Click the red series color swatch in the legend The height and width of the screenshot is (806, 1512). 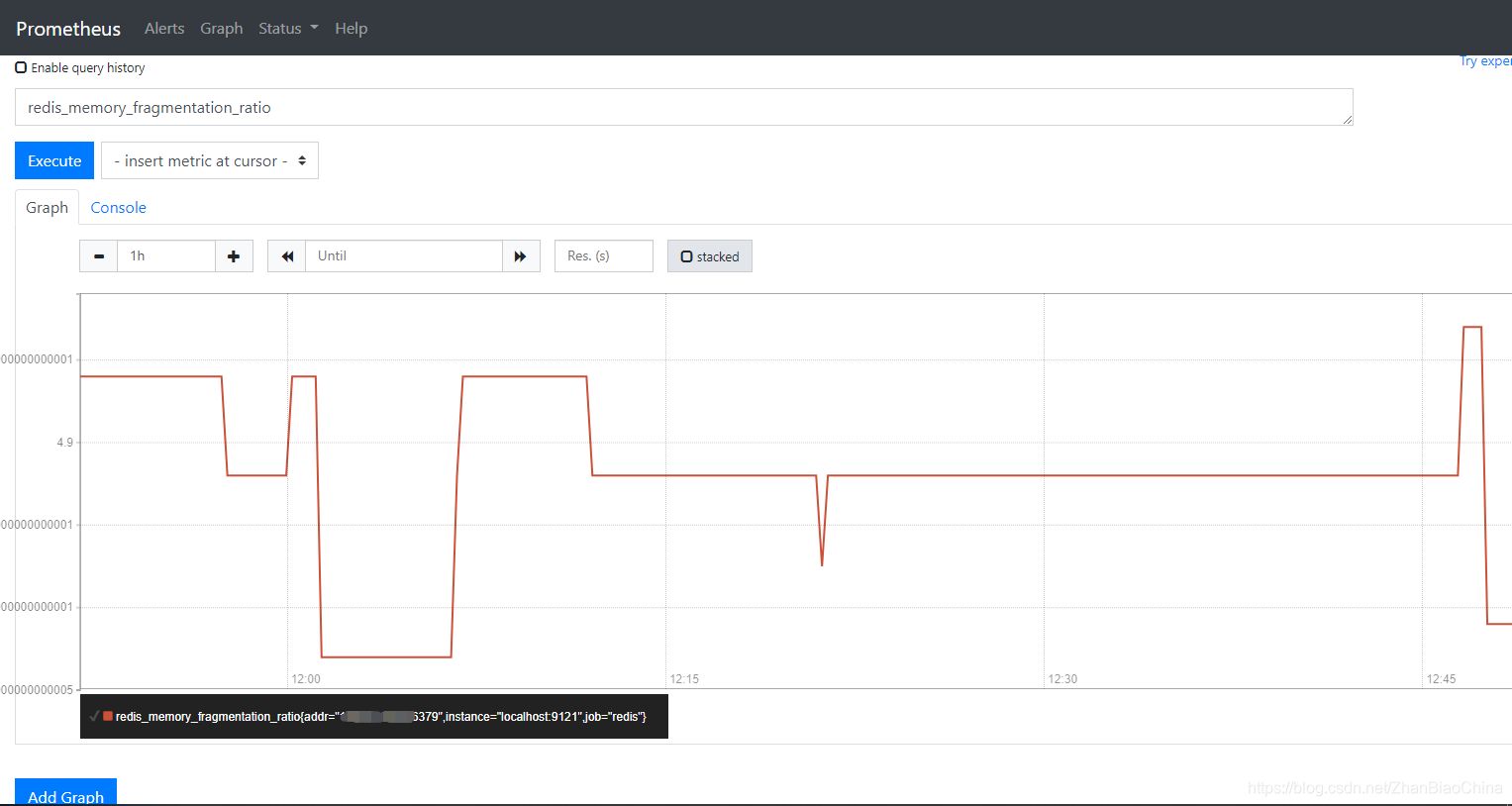point(108,716)
